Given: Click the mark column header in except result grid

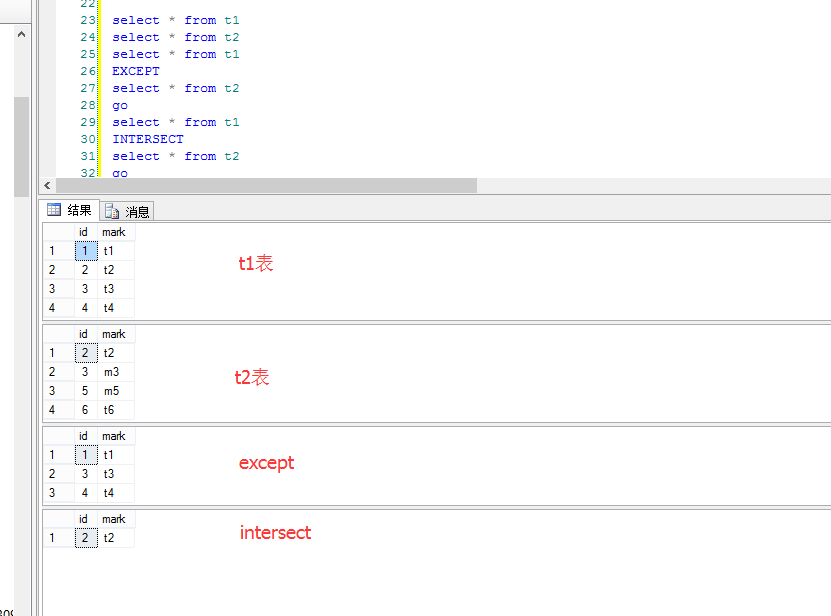Looking at the screenshot, I should [x=116, y=436].
